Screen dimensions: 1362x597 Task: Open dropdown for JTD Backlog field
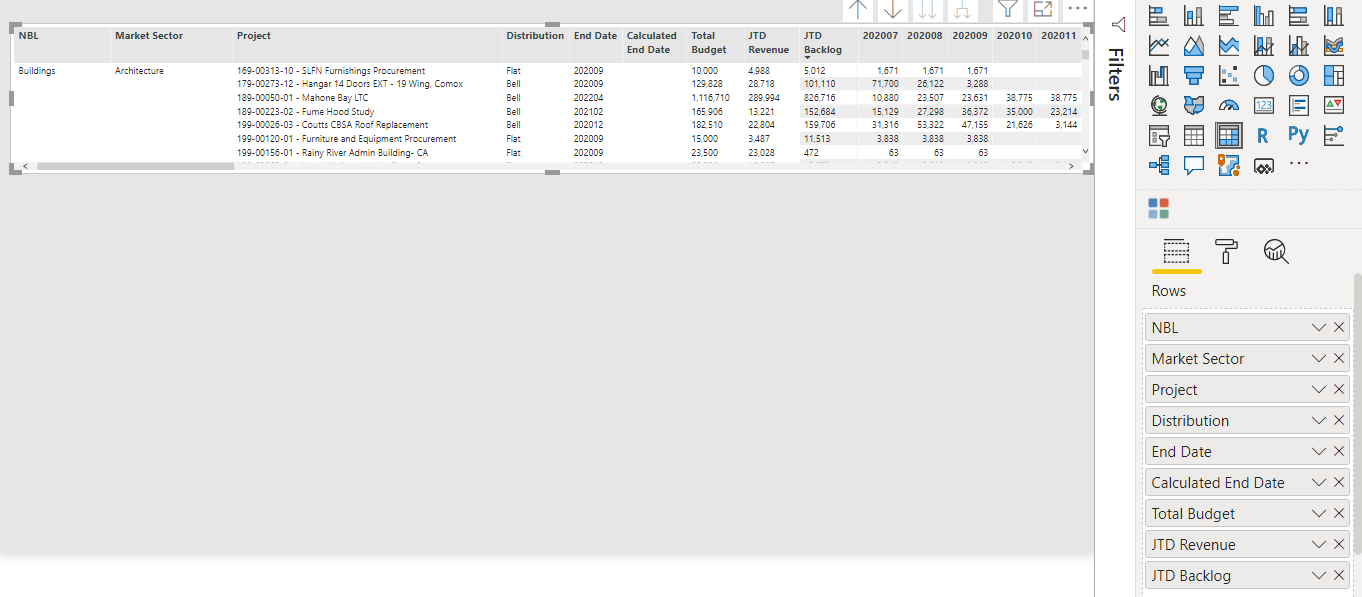click(x=1319, y=576)
